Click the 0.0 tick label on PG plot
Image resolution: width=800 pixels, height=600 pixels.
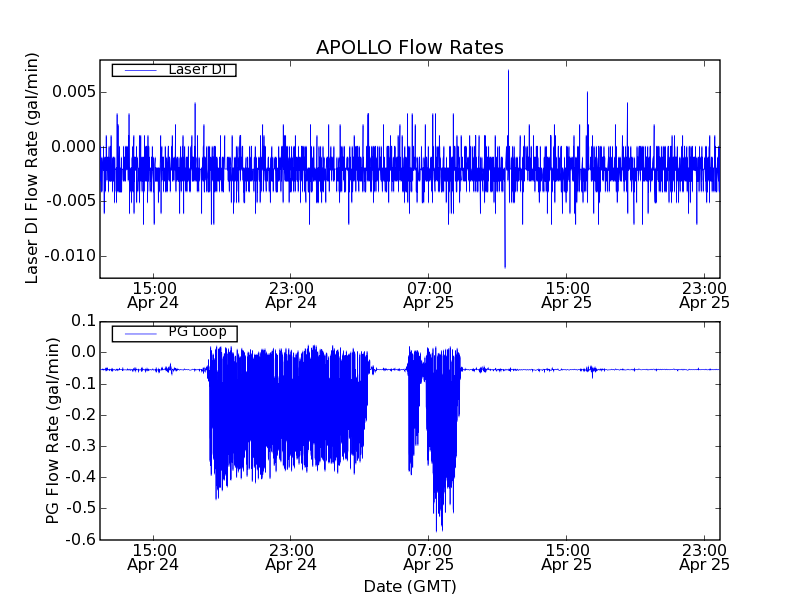84,352
